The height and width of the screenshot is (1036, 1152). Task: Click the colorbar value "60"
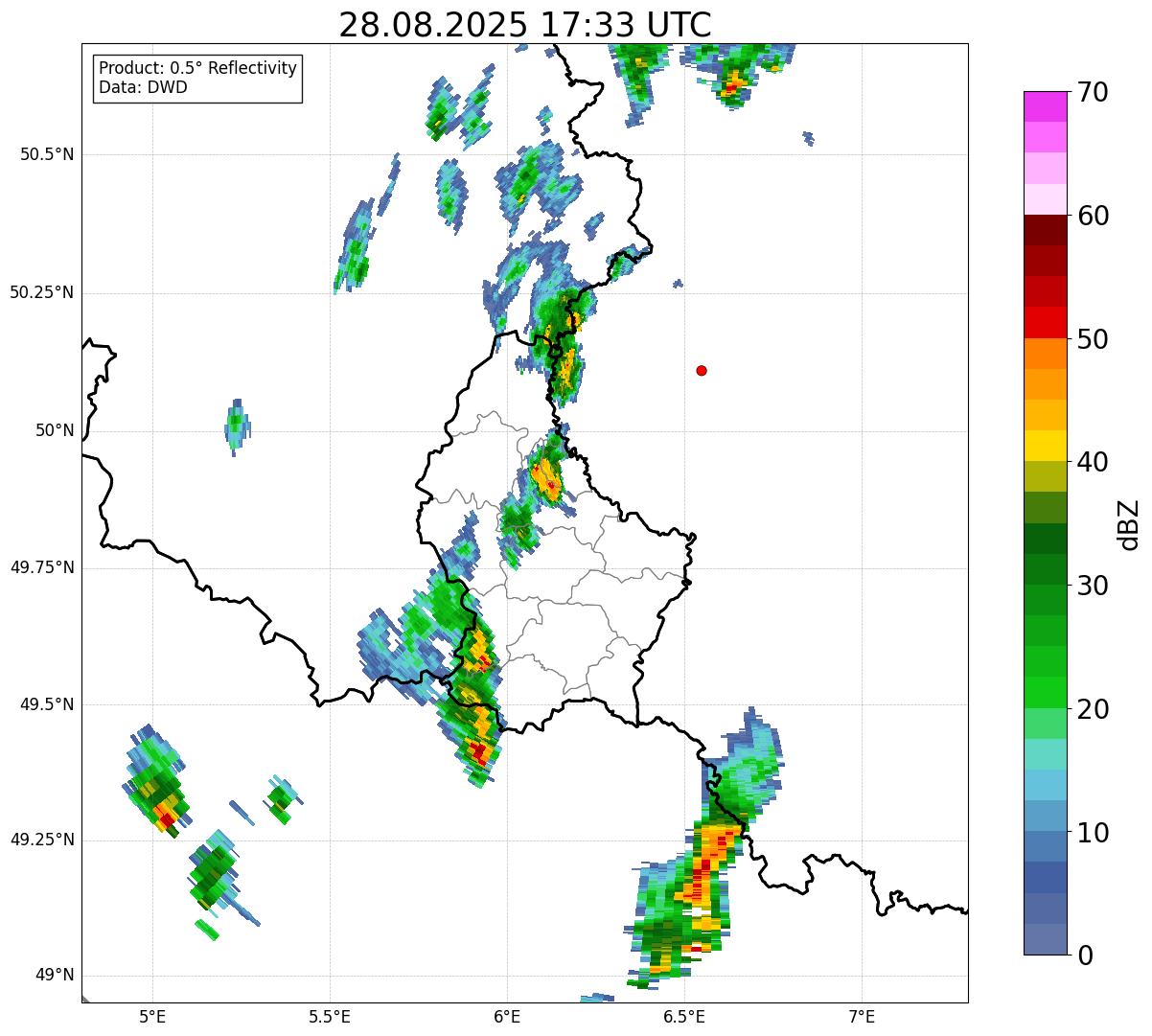coord(1093,216)
